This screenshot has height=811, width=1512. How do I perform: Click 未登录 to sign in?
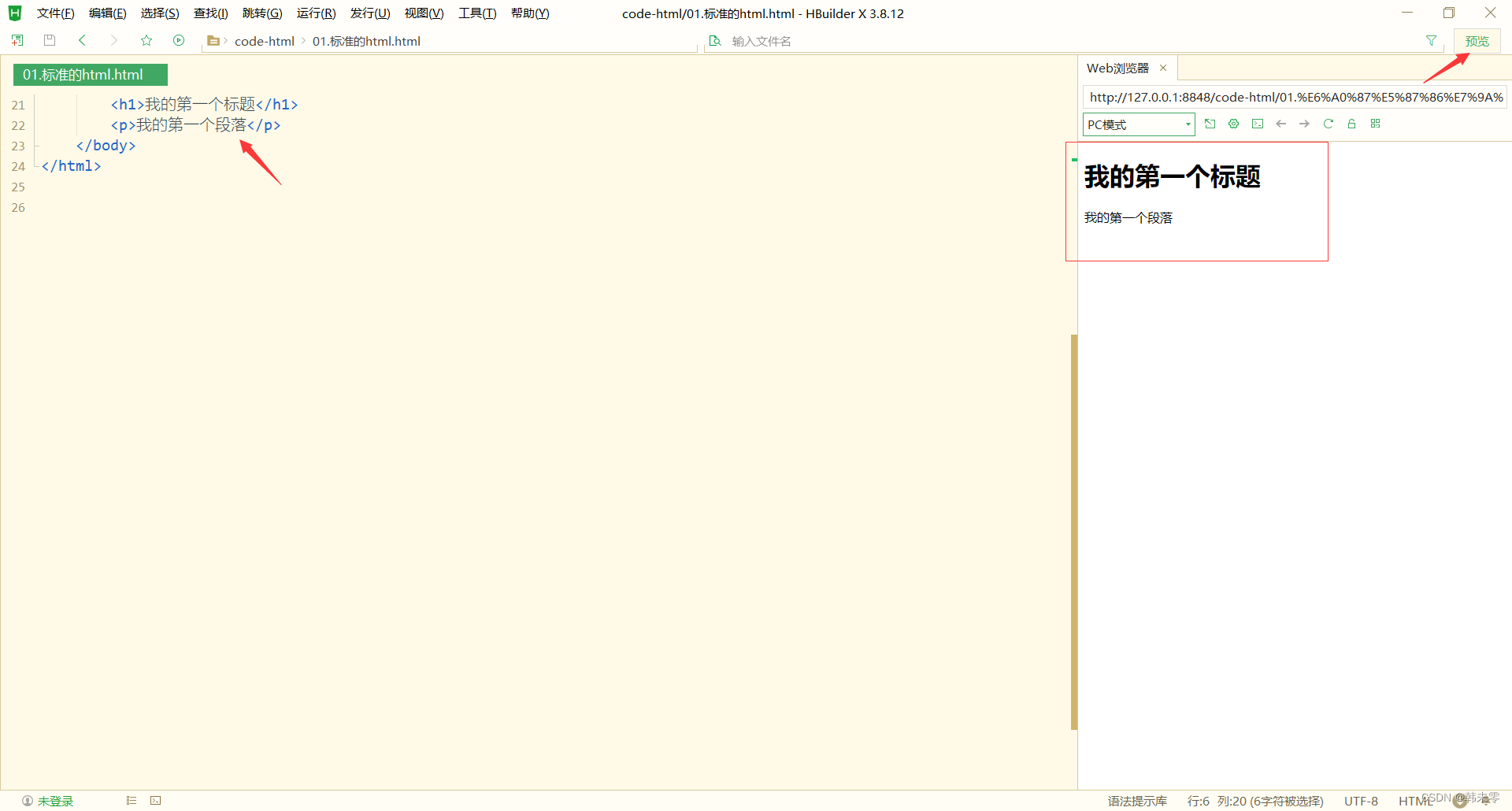[54, 800]
